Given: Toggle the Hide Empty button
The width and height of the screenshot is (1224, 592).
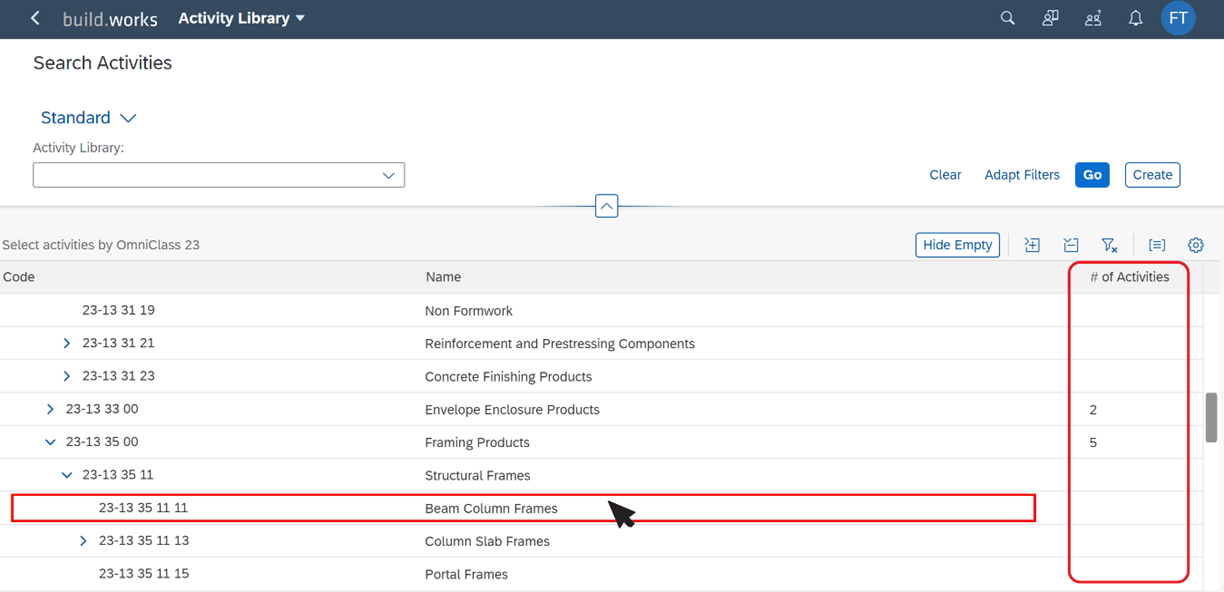Looking at the screenshot, I should click(x=957, y=245).
